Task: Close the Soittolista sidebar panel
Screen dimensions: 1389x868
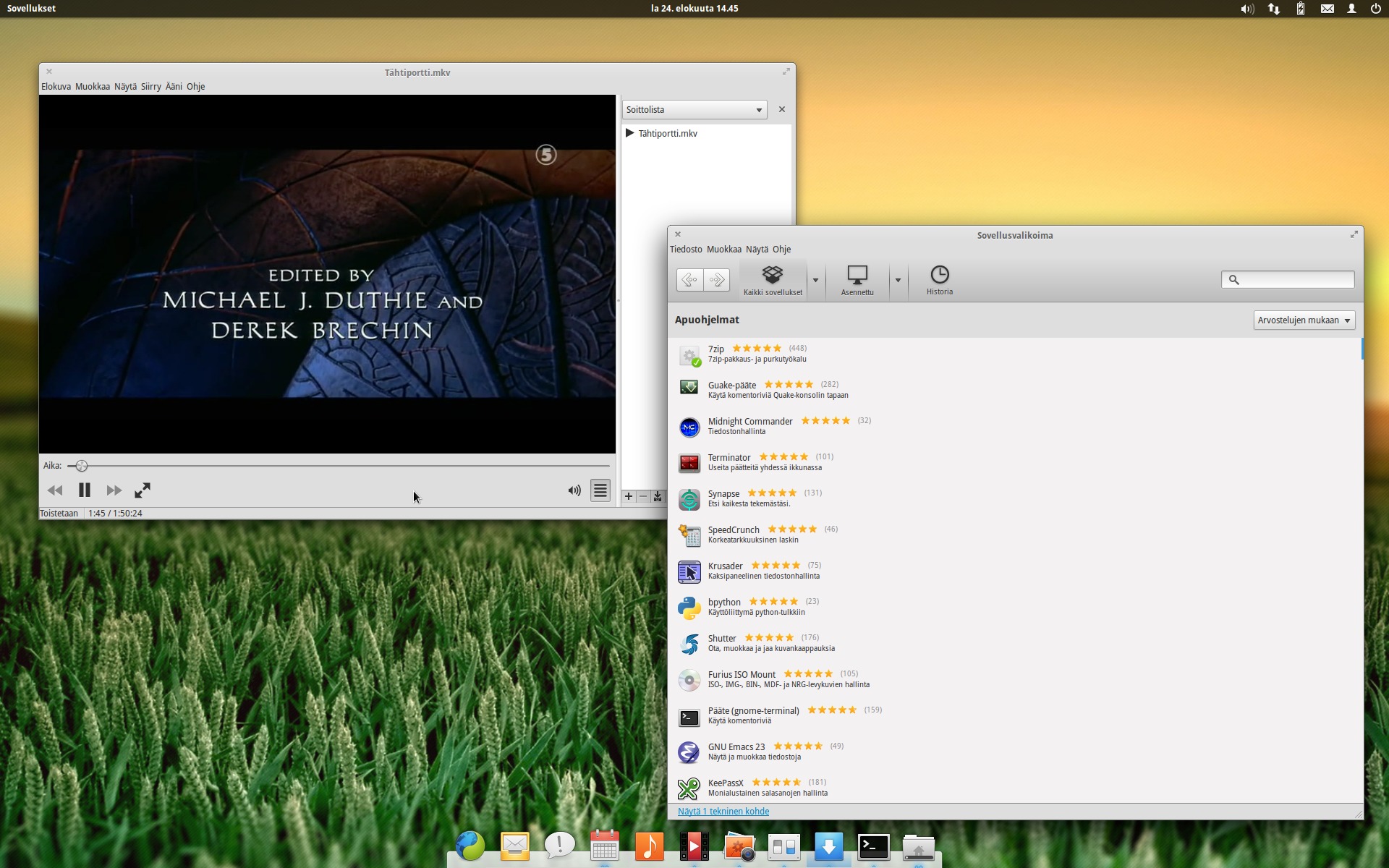Action: (781, 109)
